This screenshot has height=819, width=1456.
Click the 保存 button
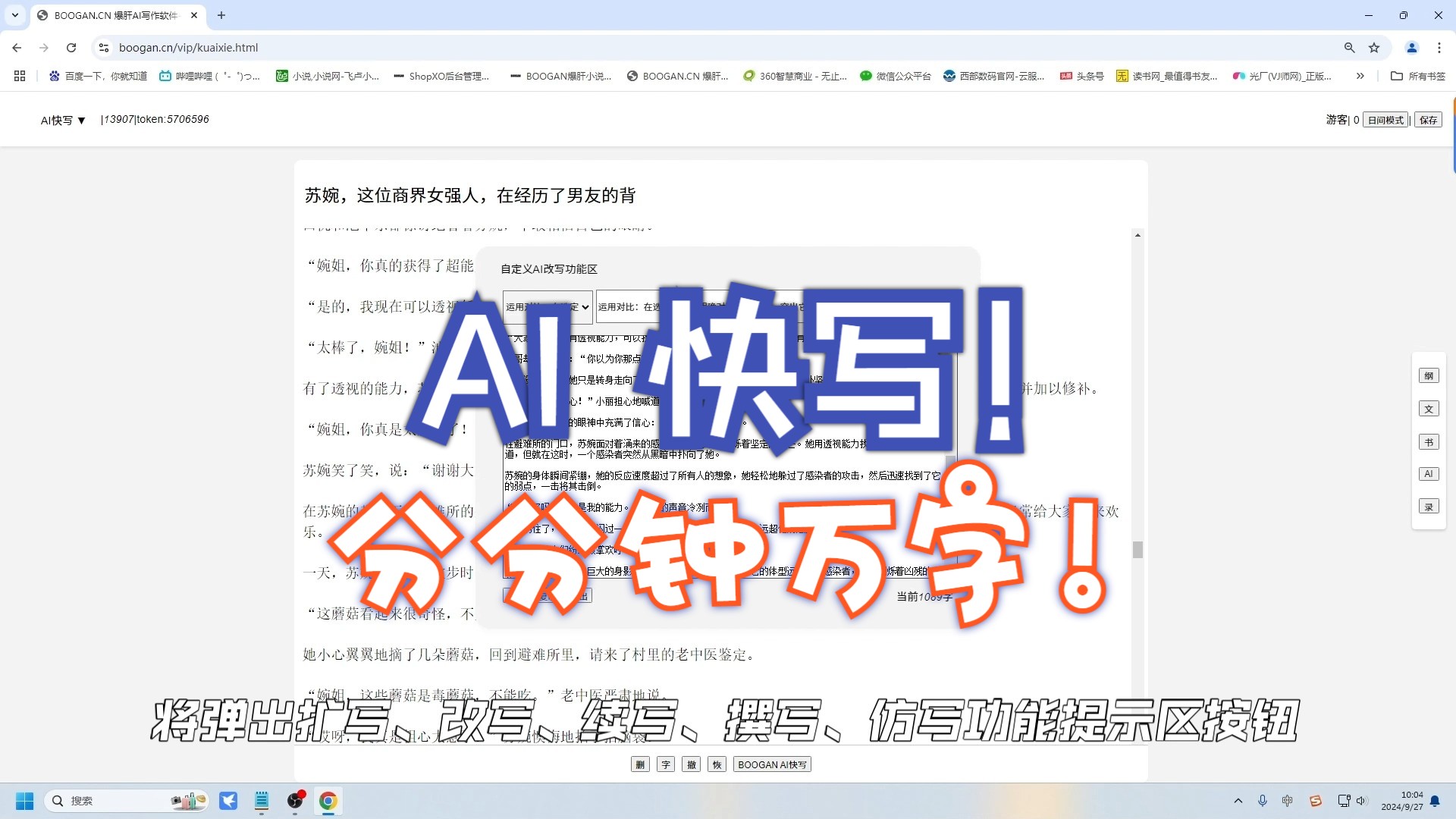pos(1429,120)
